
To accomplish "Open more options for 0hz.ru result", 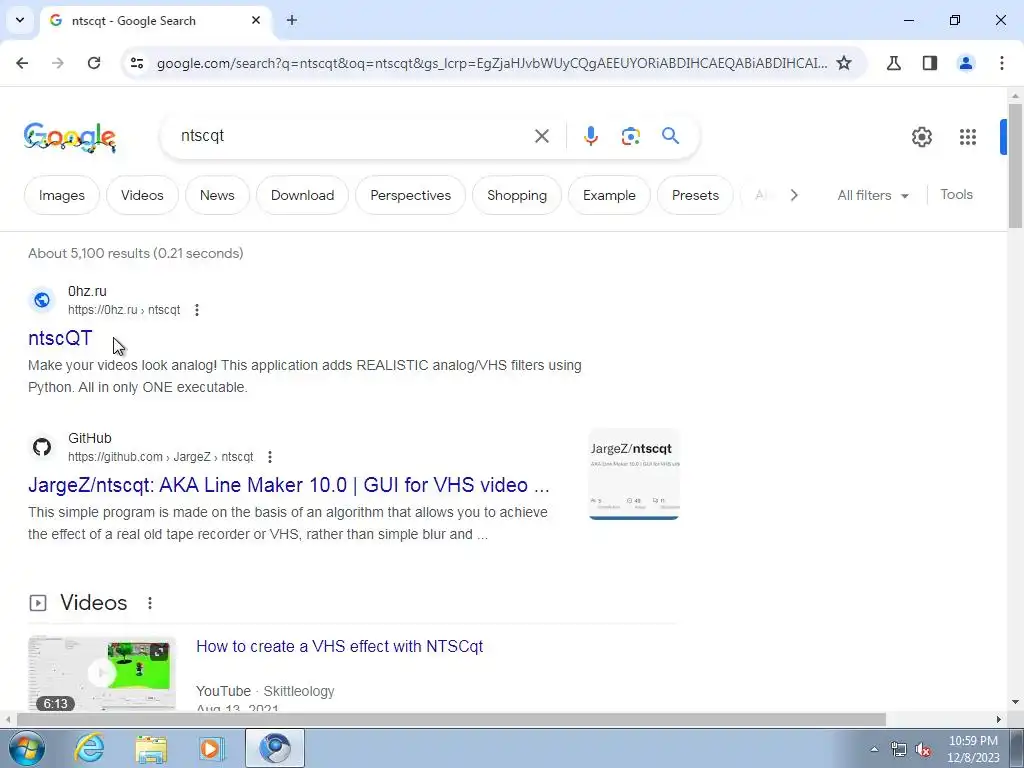I will click(x=197, y=310).
